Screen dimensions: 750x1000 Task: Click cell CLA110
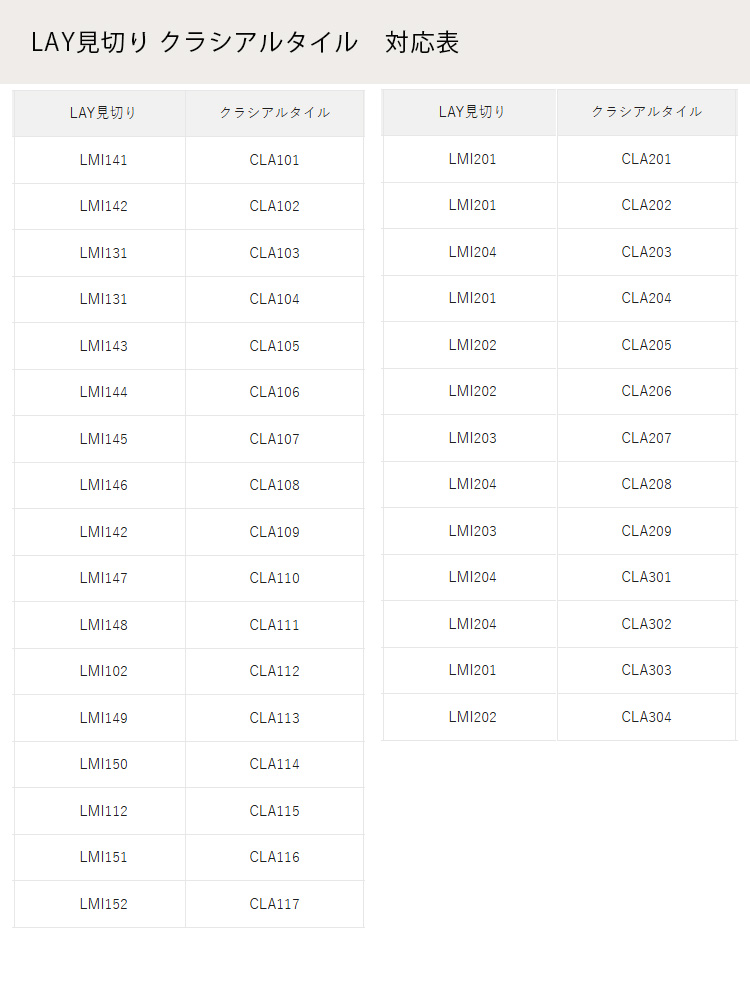[275, 578]
